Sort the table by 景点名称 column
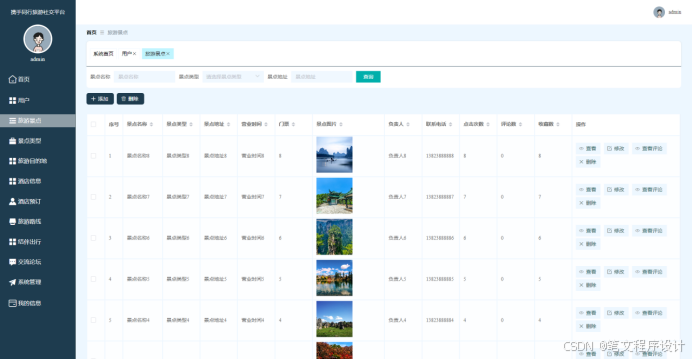The height and width of the screenshot is (360, 693). (152, 125)
